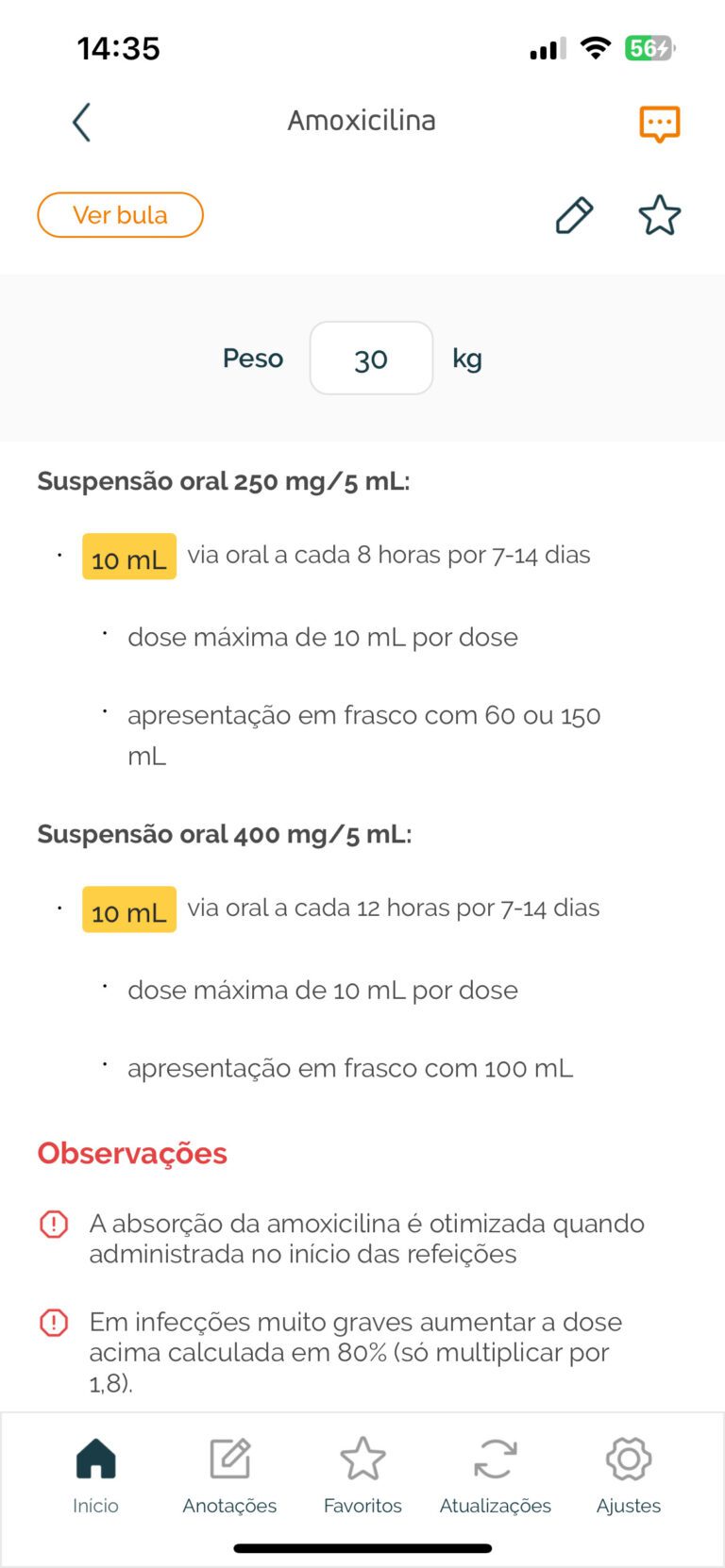Tap the warning icon beside absorção note
Viewport: 725px width, 1568px height.
[54, 1225]
